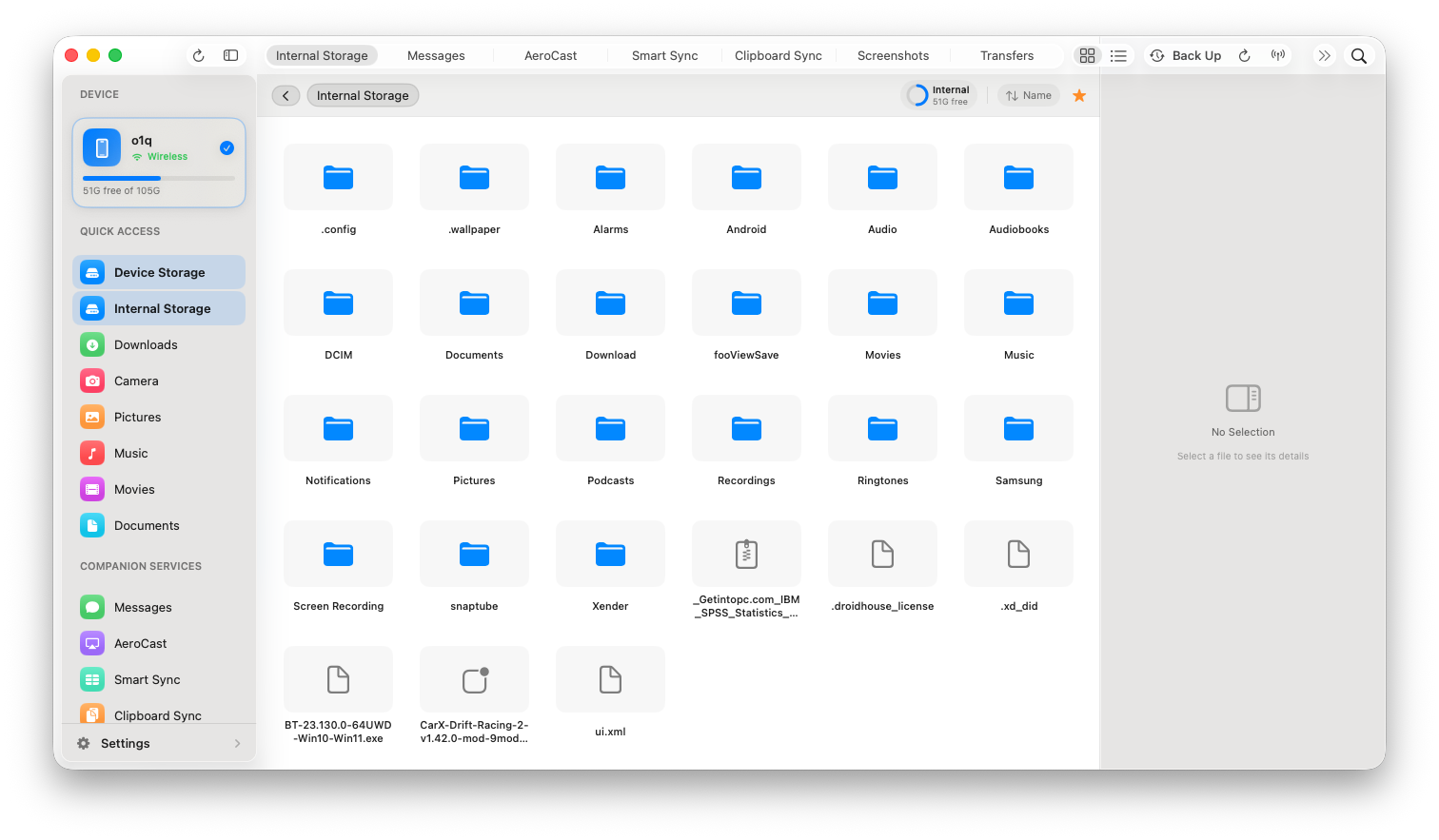Screen dimensions: 1439x840
Task: Click the Internal Storage breadcrumb
Action: [x=363, y=95]
